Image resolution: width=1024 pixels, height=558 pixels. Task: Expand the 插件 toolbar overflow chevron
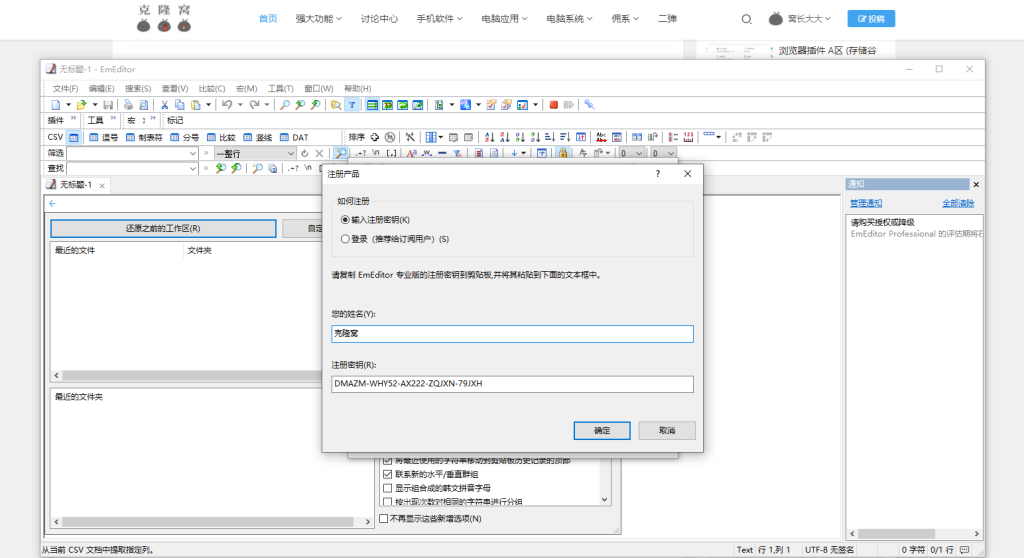click(73, 119)
